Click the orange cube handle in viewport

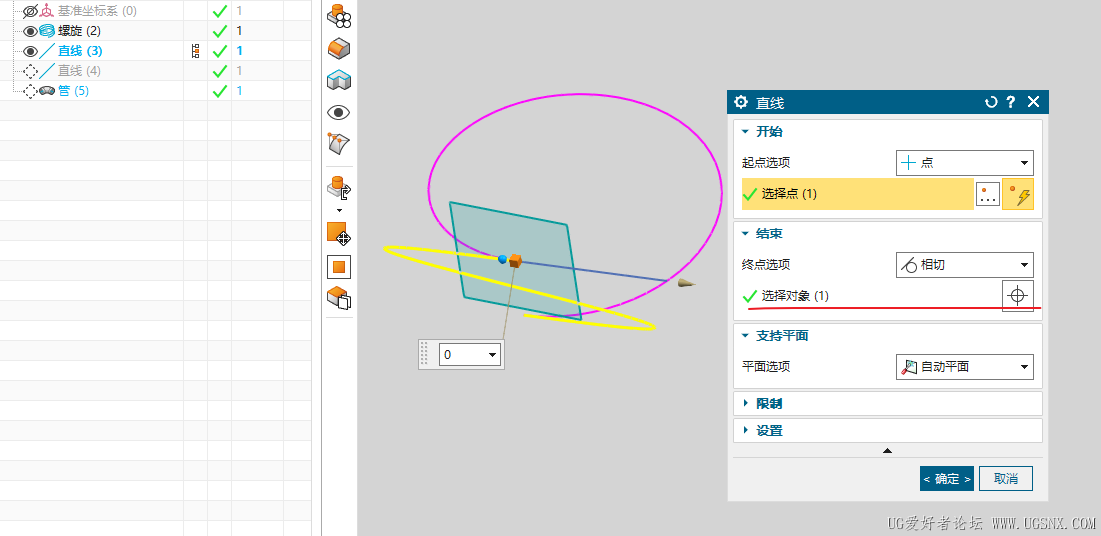click(x=515, y=261)
